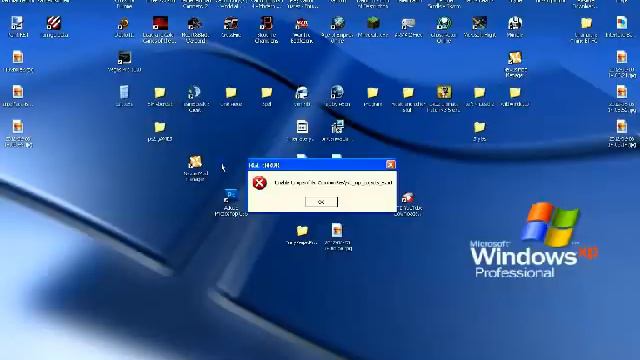Click OK in the error dialog
The height and width of the screenshot is (360, 640).
321,202
